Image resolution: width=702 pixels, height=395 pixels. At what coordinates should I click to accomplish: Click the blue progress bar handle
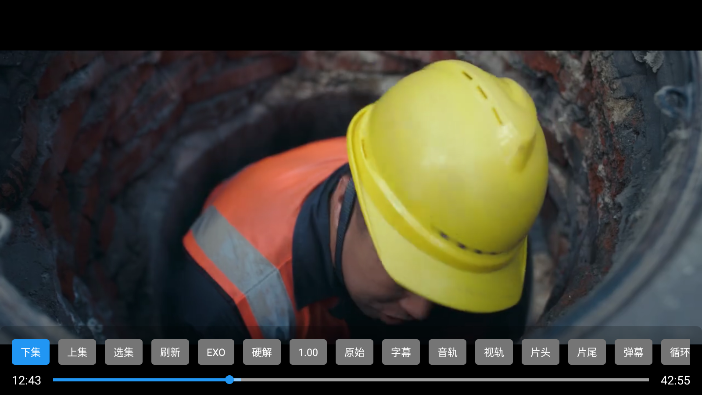(229, 380)
